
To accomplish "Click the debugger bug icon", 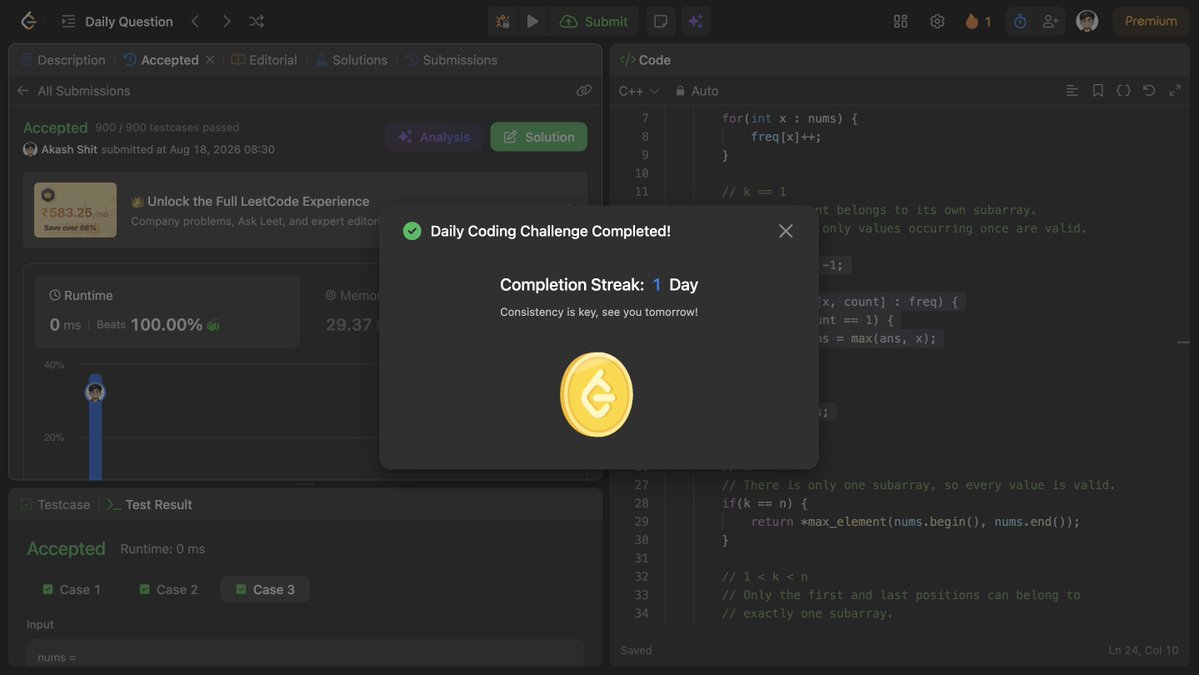I will click(502, 21).
